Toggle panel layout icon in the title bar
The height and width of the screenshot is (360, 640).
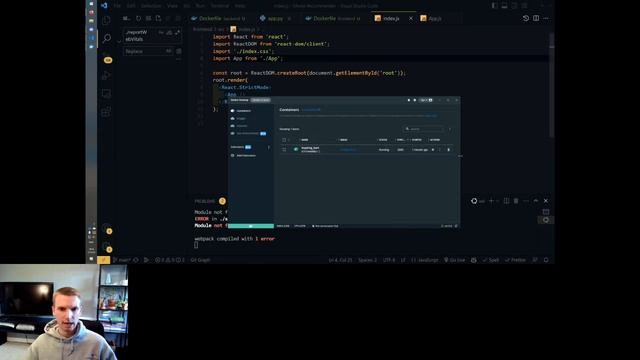coord(504,6)
